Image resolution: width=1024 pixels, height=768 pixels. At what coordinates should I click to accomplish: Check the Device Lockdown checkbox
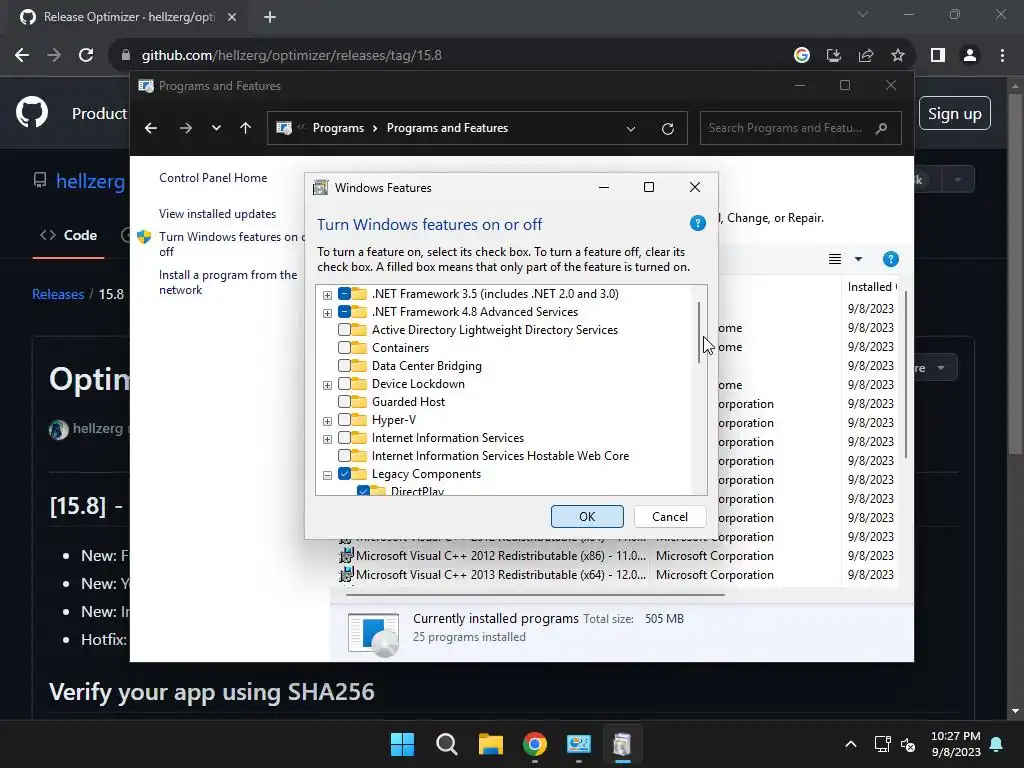tap(344, 384)
